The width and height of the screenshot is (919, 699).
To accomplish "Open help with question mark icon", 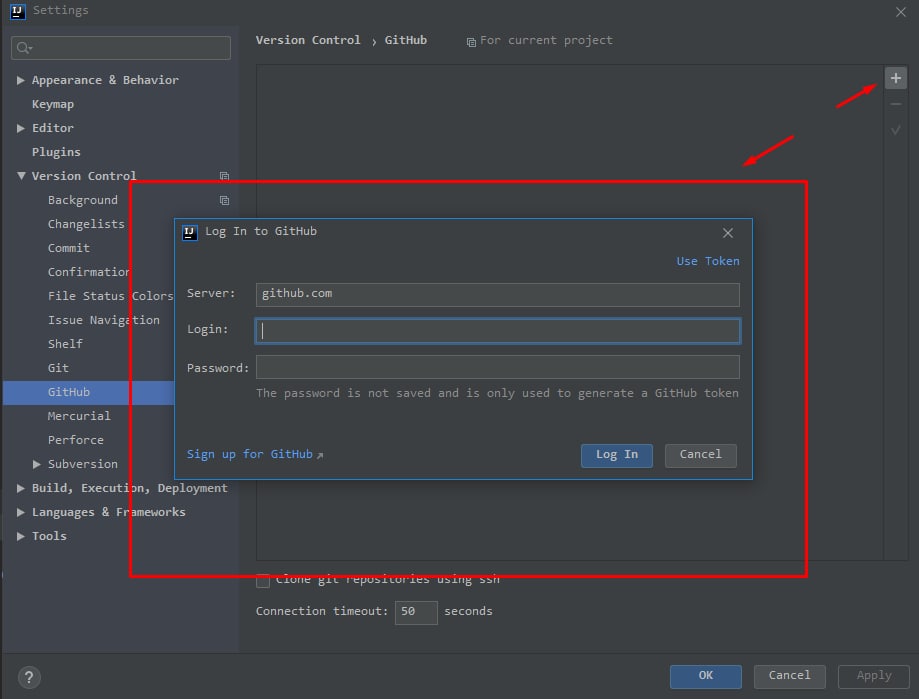I will pyautogui.click(x=29, y=677).
